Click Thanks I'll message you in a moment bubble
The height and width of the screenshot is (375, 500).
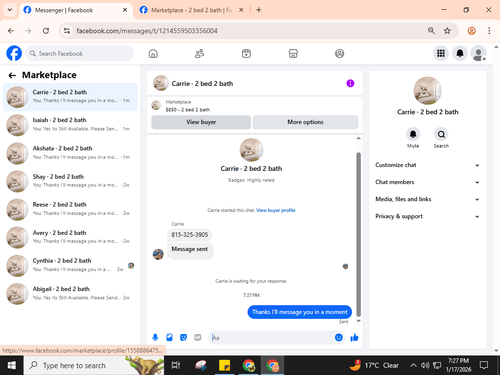[x=299, y=312]
